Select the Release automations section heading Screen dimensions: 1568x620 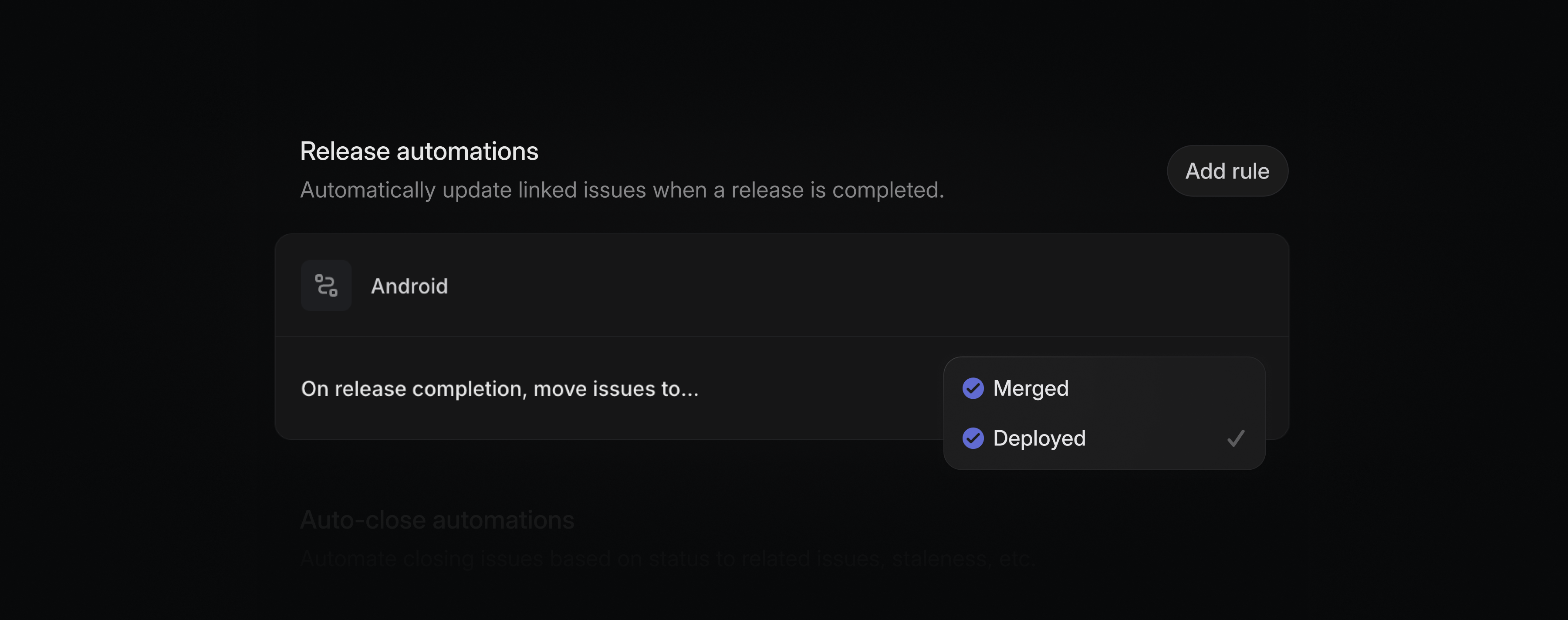pyautogui.click(x=419, y=150)
